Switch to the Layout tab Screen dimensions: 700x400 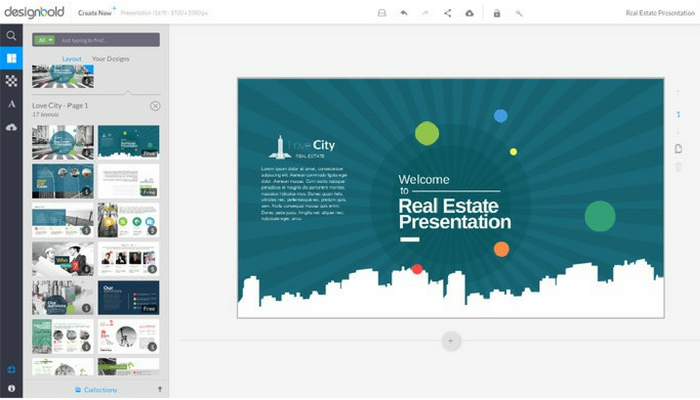click(72, 58)
